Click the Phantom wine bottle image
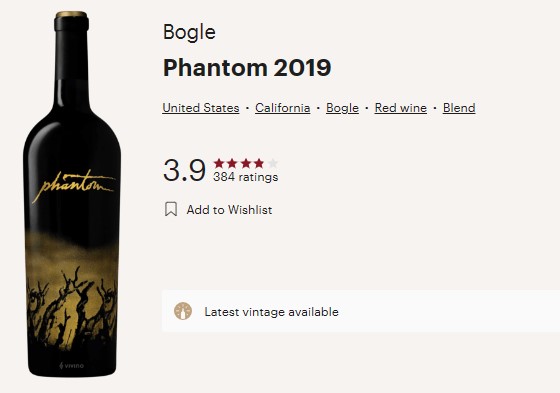Image resolution: width=560 pixels, height=393 pixels. click(x=72, y=194)
